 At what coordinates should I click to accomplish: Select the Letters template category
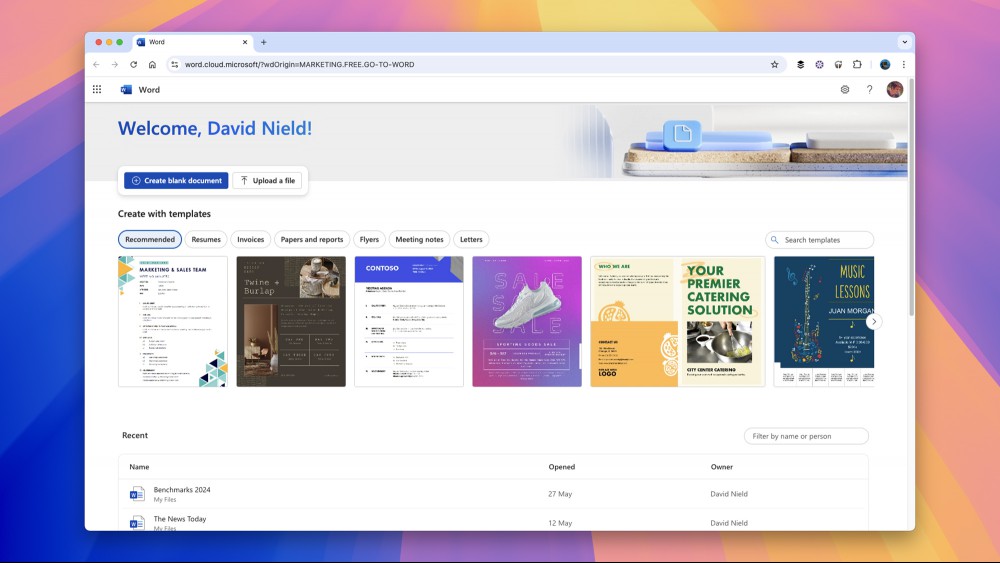tap(471, 240)
